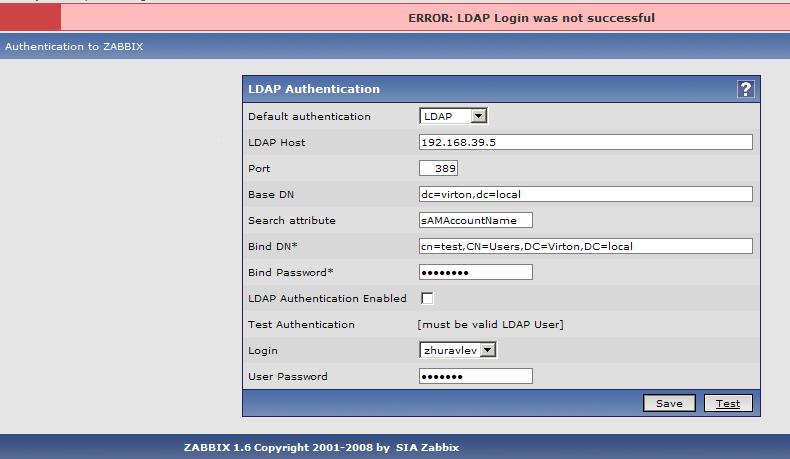This screenshot has height=459, width=790.
Task: Click the User Password label
Action: pyautogui.click(x=288, y=376)
